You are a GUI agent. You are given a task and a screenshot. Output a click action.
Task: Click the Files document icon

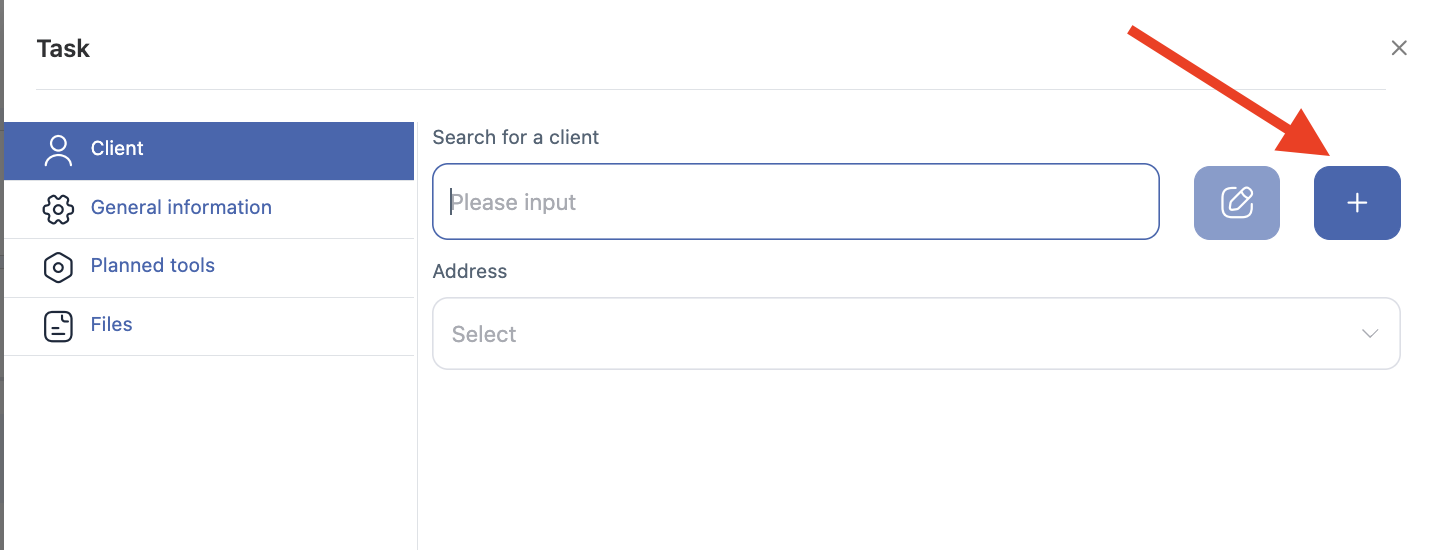(59, 326)
